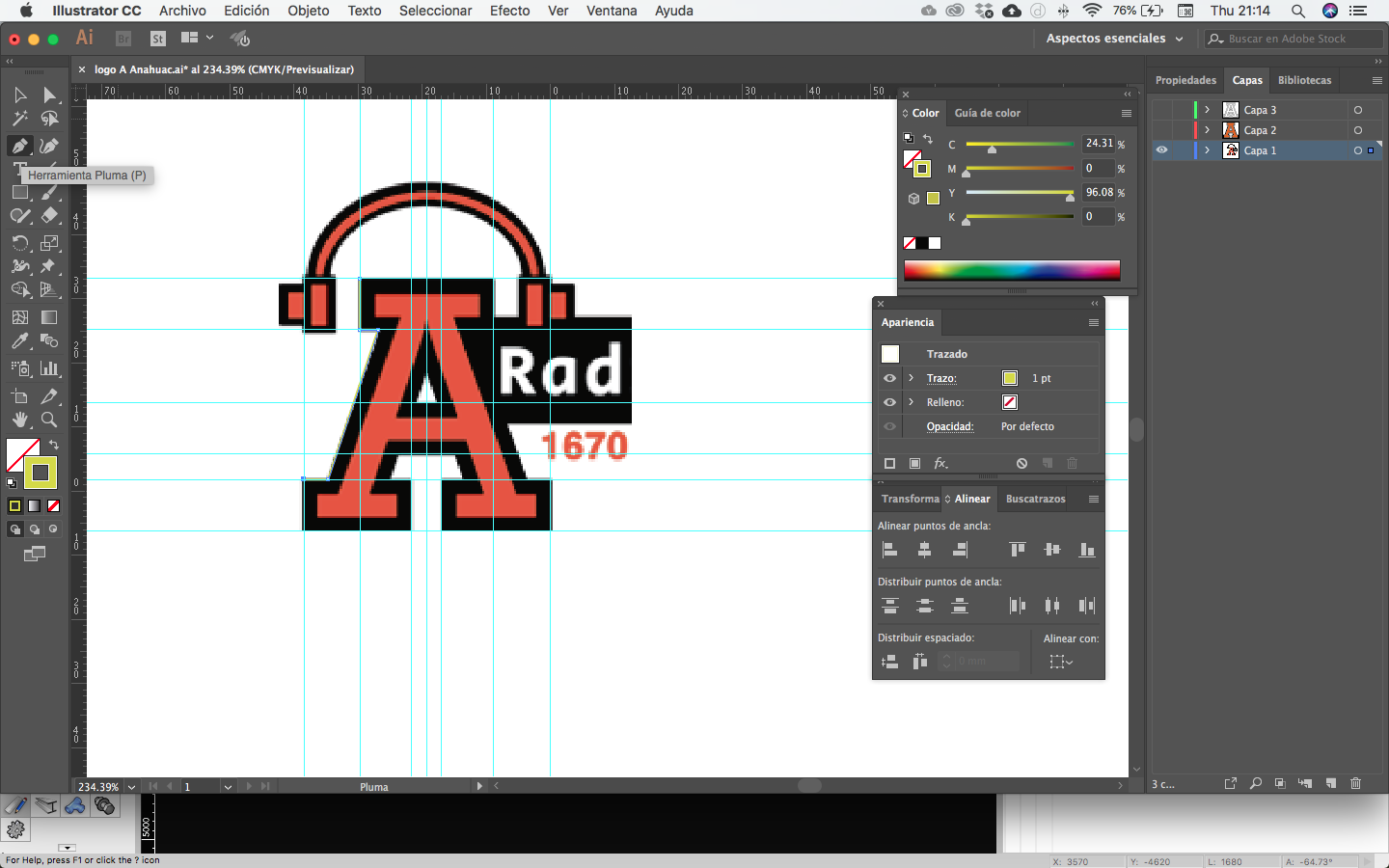This screenshot has height=868, width=1389.
Task: Click locate object magnifier in Capas panel
Action: click(x=1255, y=783)
